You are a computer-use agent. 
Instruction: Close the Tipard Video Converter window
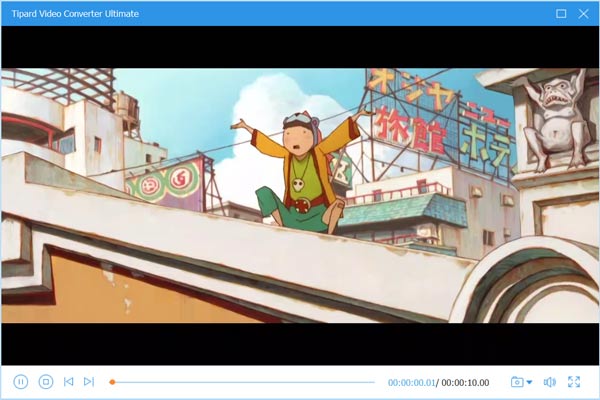click(x=583, y=14)
